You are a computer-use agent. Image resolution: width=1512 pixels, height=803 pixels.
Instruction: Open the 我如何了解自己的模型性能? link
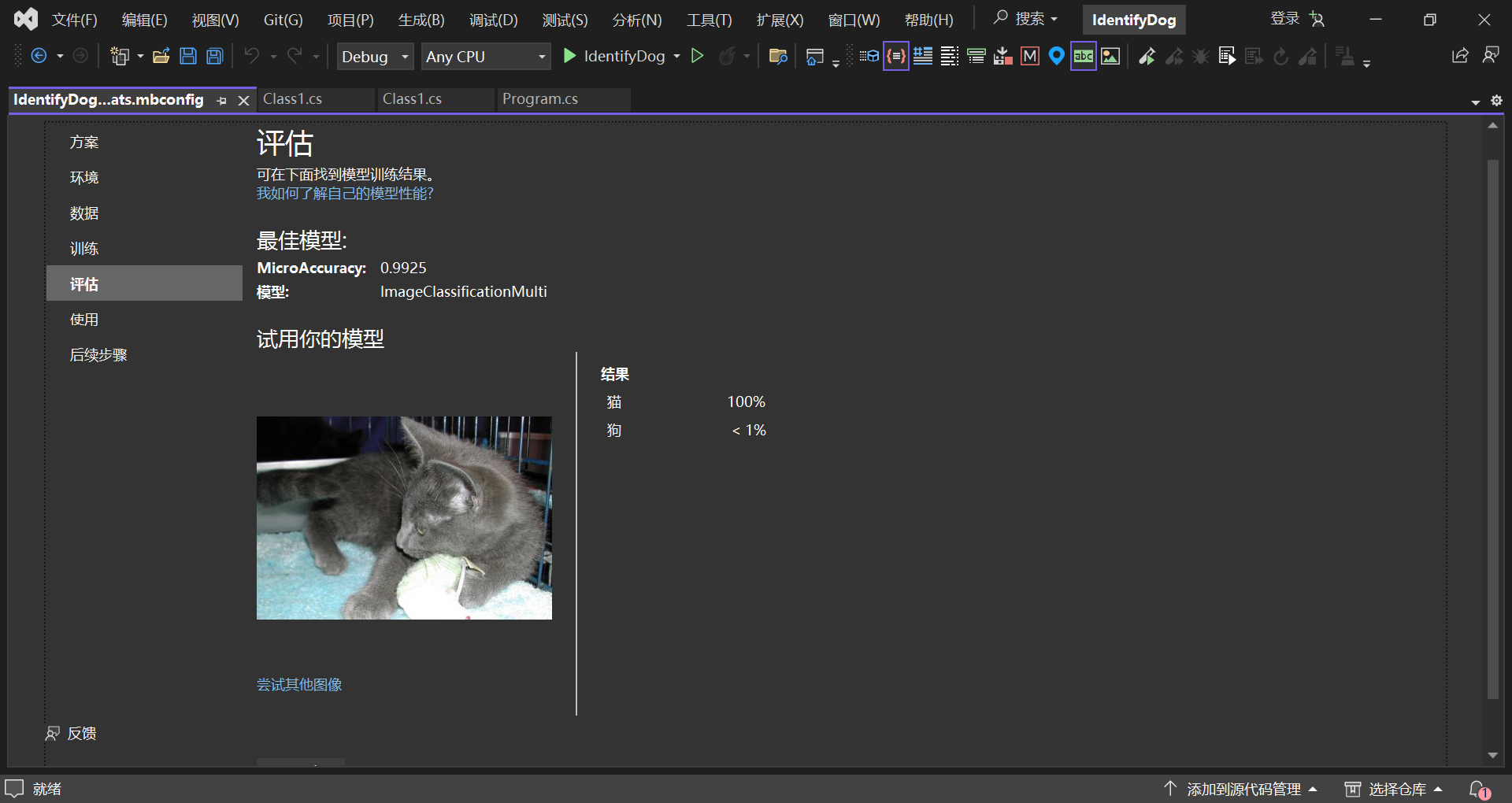click(x=345, y=194)
